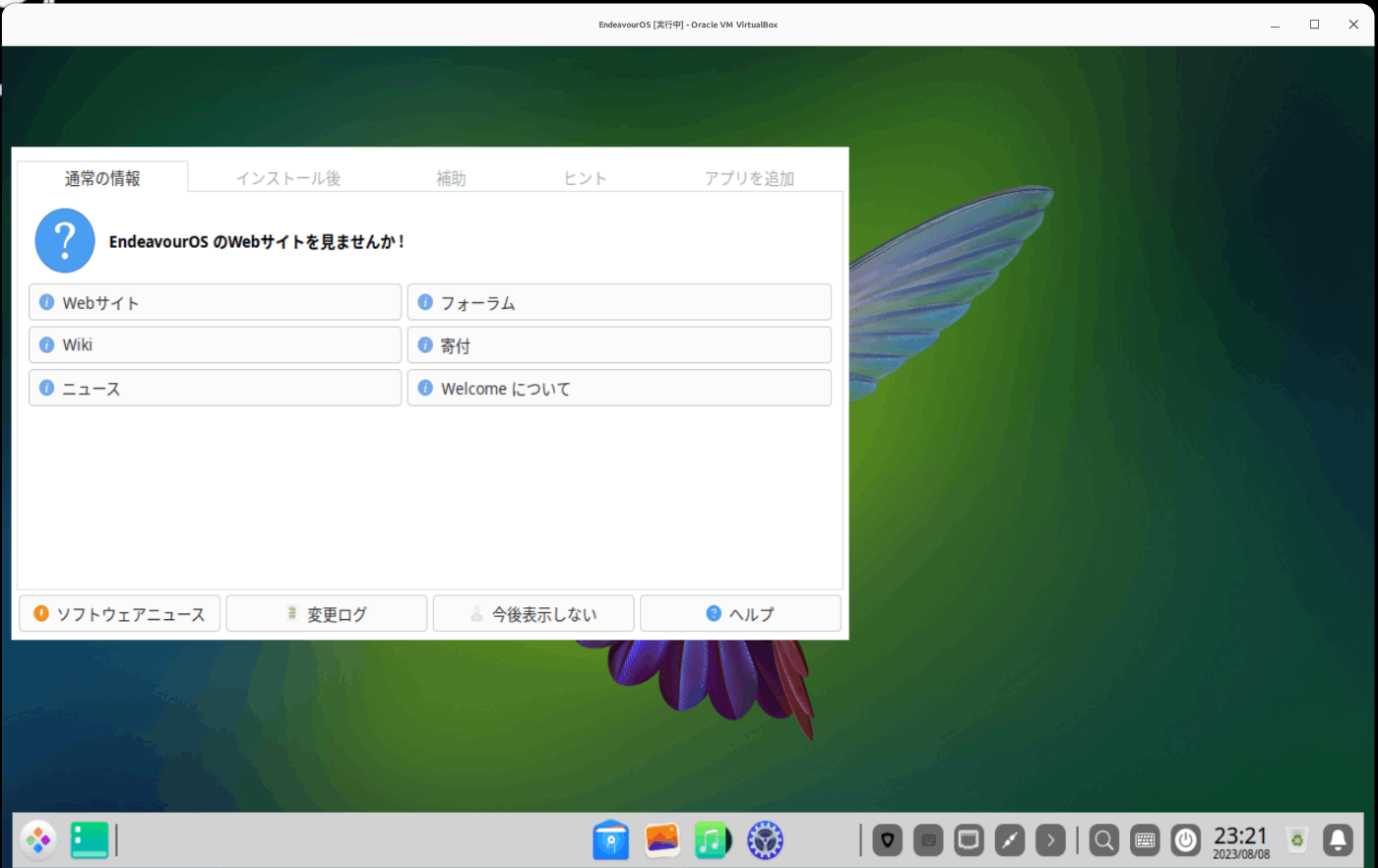Open the green multitasking view dock icon
Viewport: 1378px width, 868px height.
[90, 840]
